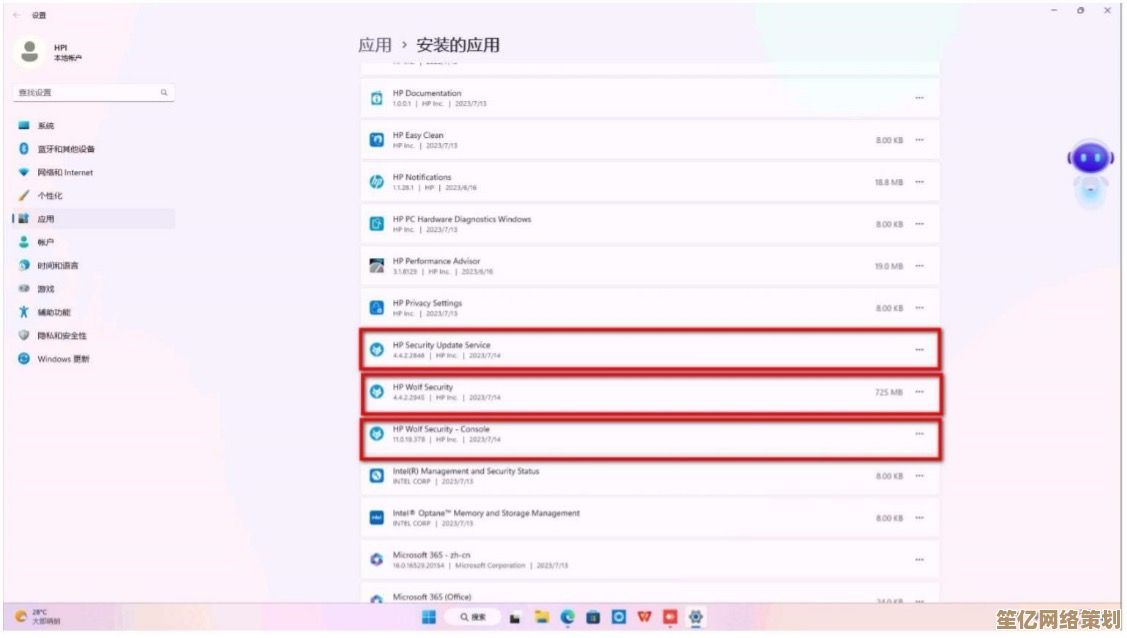Image resolution: width=1127 pixels, height=638 pixels.
Task: Open Microsoft Edge from the taskbar
Action: click(568, 618)
